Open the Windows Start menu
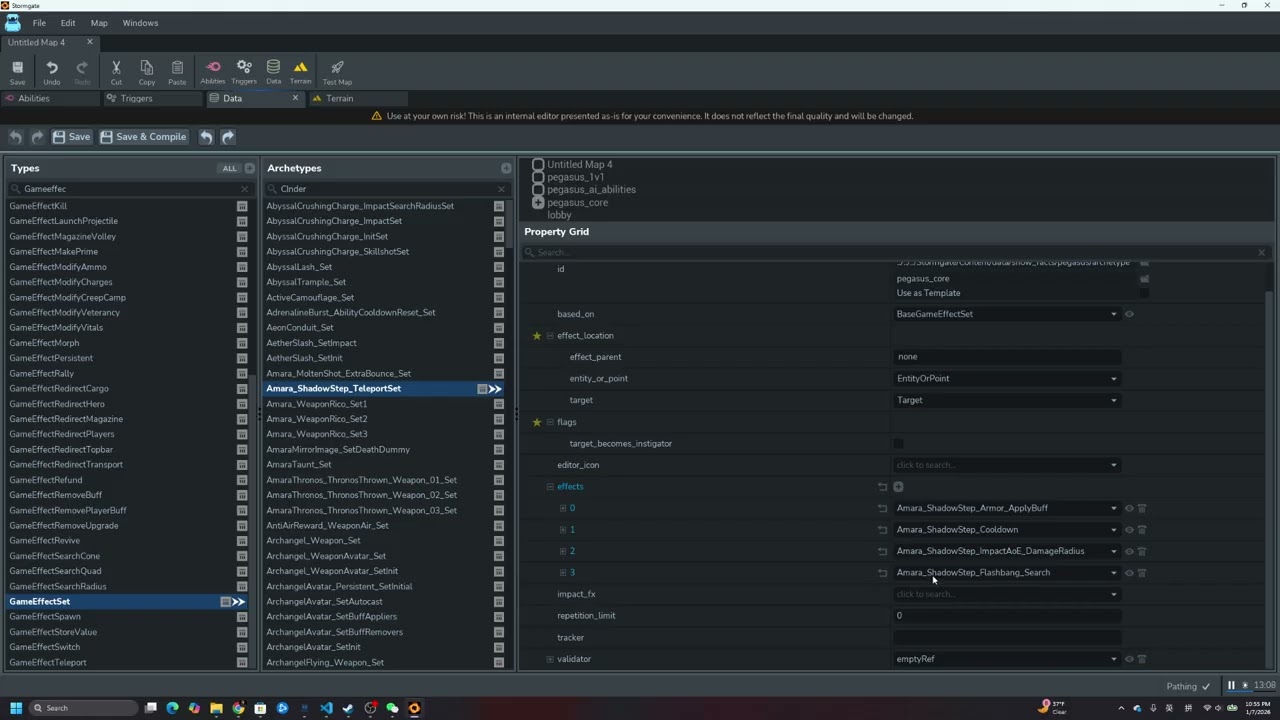 pos(16,708)
